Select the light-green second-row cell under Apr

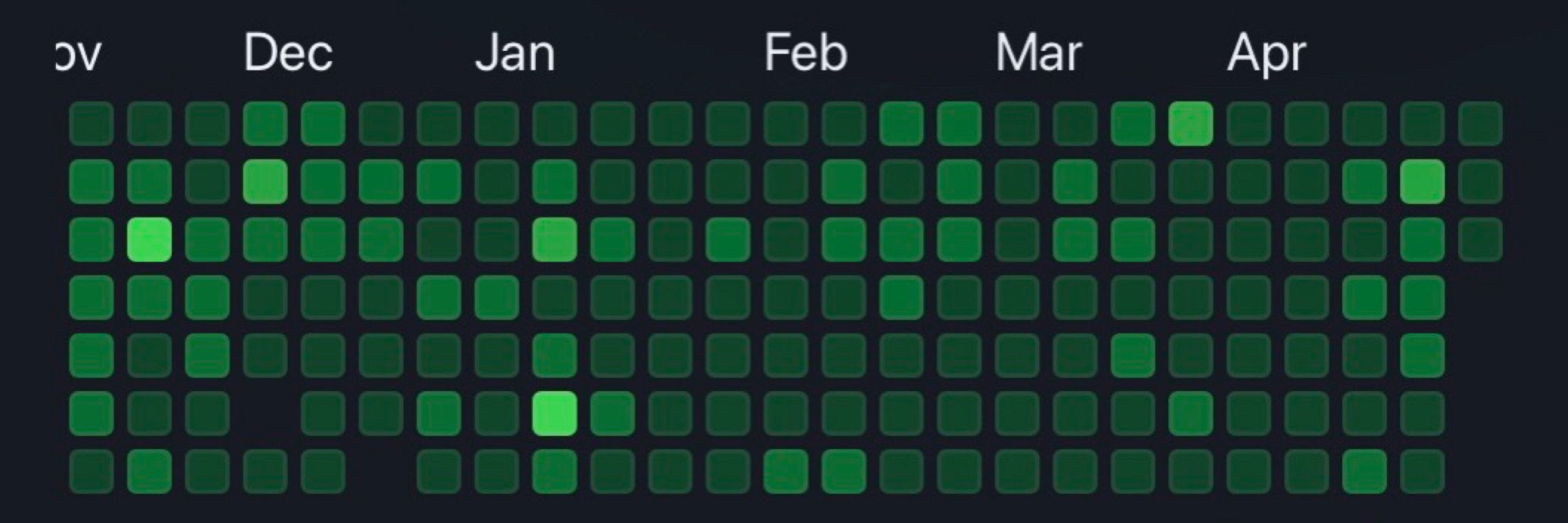tap(1423, 181)
